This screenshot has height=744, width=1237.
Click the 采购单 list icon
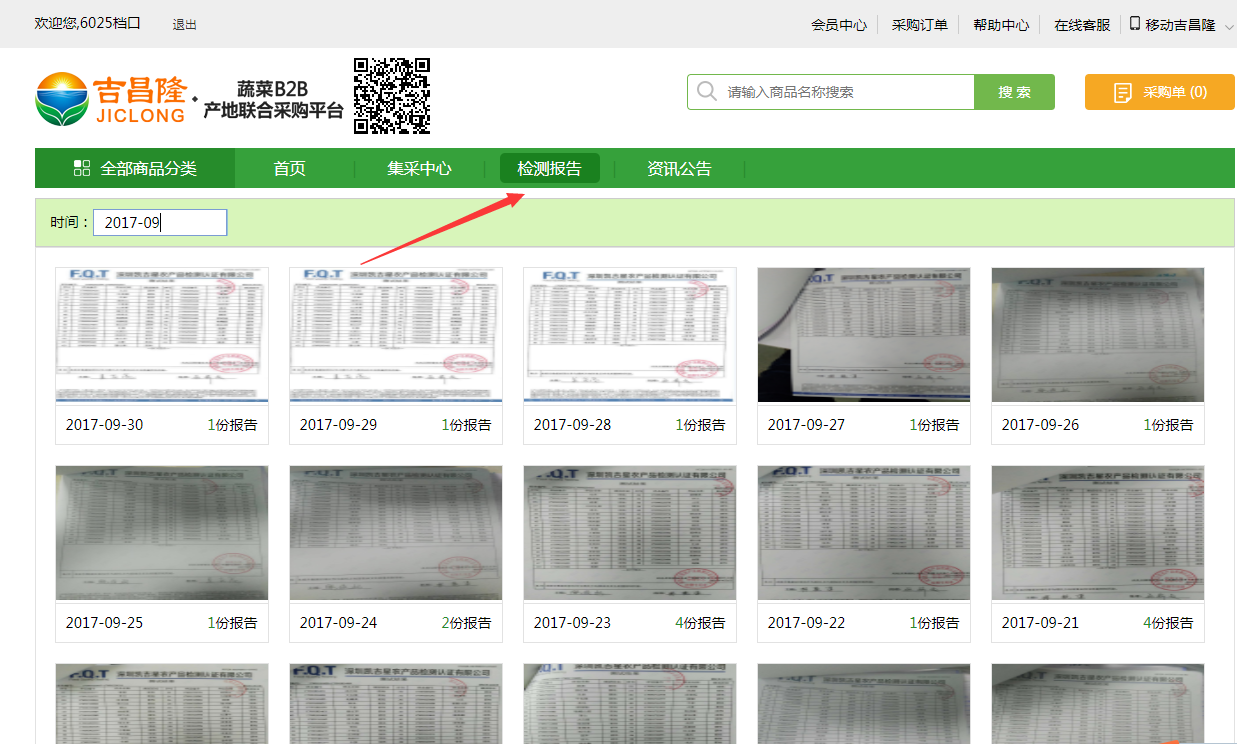[x=1124, y=93]
